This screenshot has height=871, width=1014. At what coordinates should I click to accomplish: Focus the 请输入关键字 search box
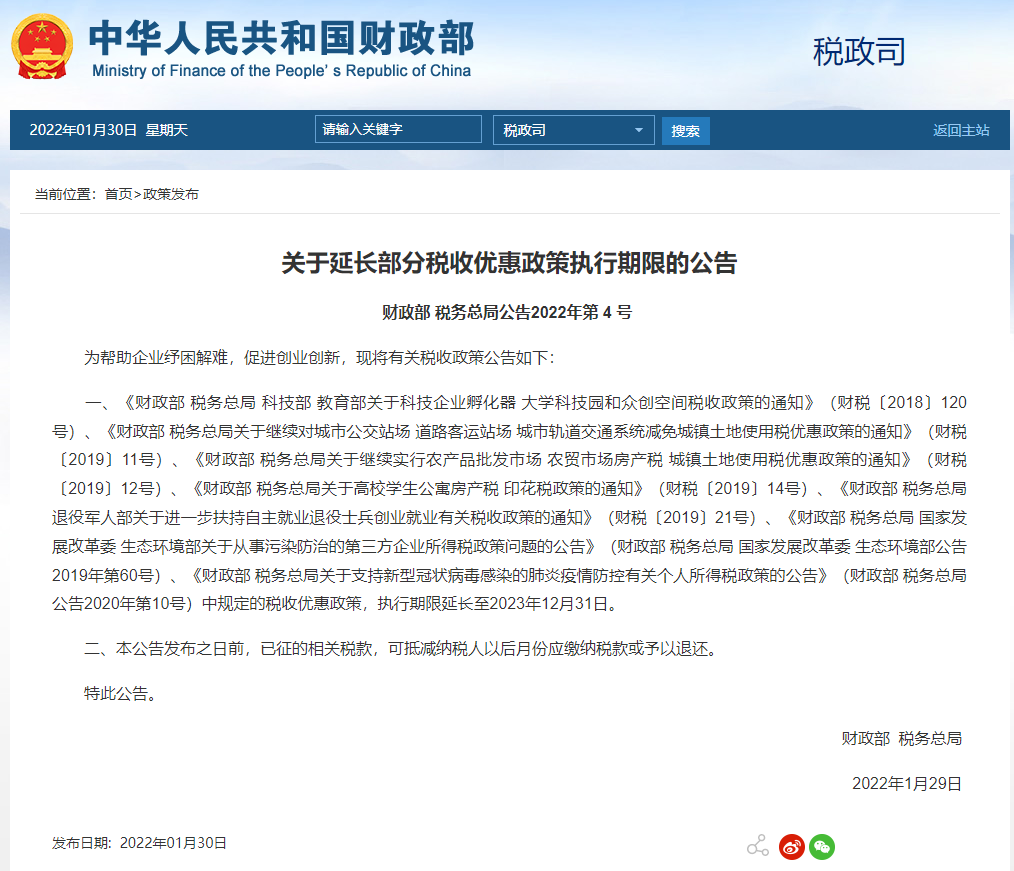(397, 130)
